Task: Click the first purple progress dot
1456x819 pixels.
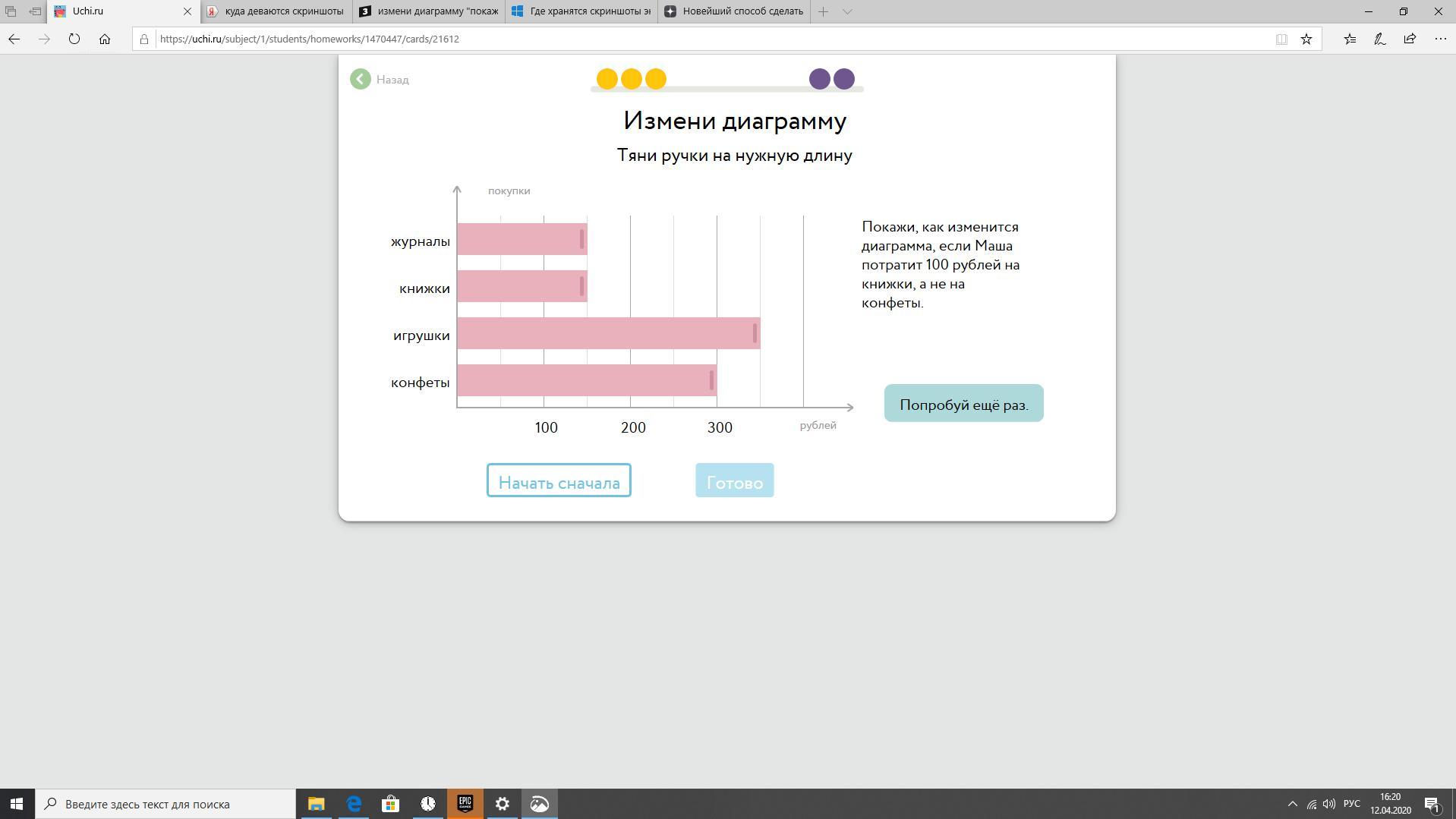Action: (x=820, y=79)
